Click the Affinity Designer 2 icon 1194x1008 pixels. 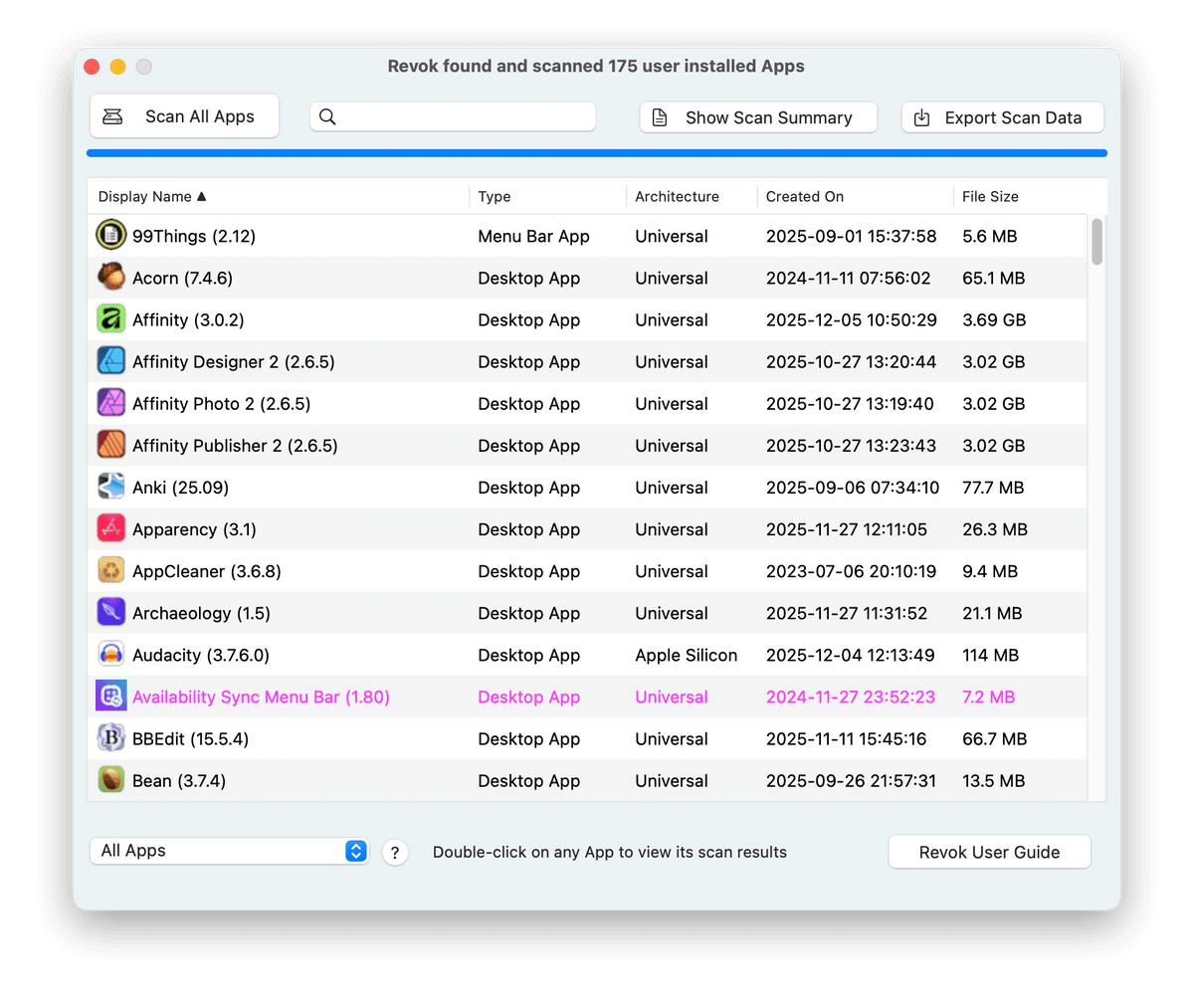(110, 361)
